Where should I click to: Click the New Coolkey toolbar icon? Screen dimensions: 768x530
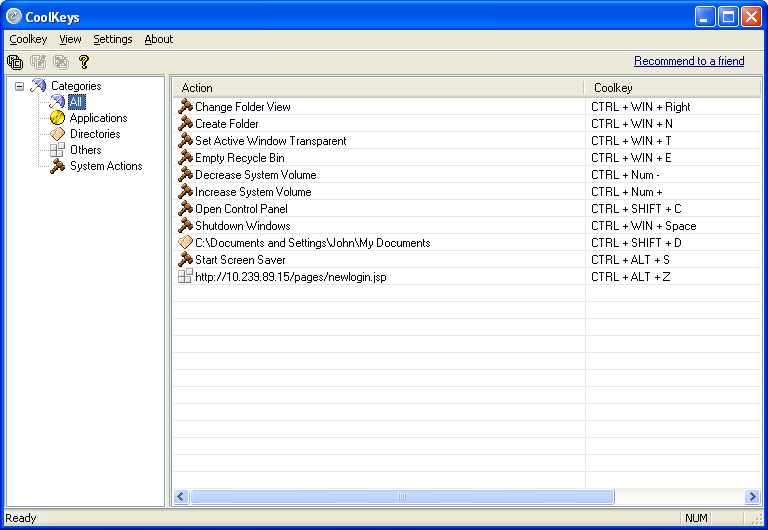15,62
